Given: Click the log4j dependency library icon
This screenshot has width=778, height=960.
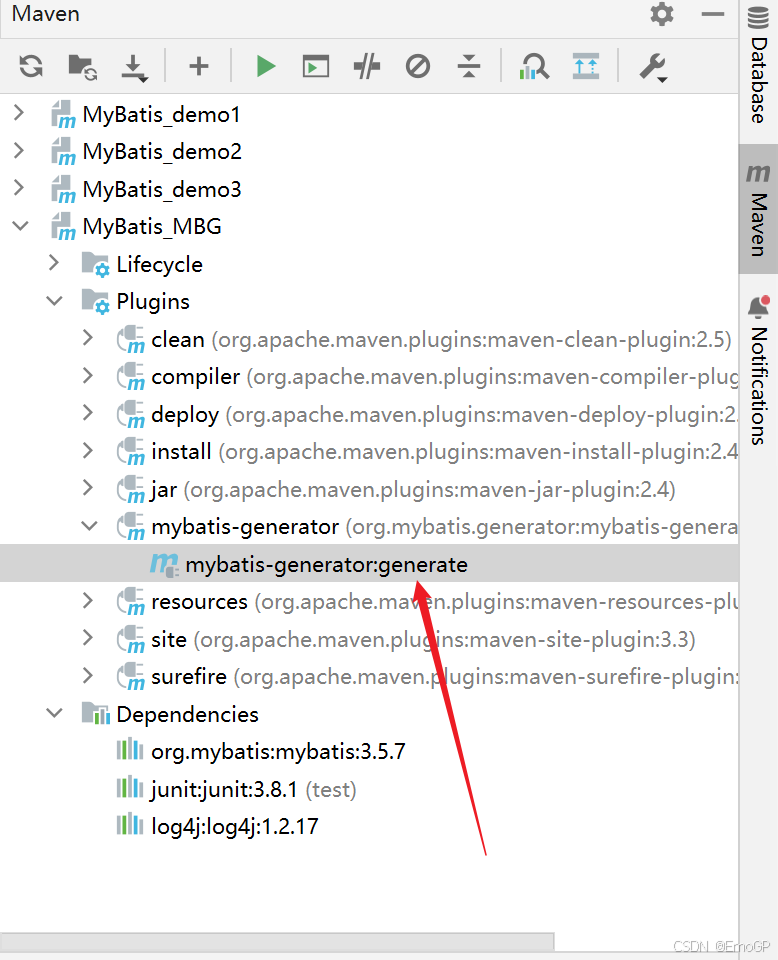Looking at the screenshot, I should coord(129,825).
